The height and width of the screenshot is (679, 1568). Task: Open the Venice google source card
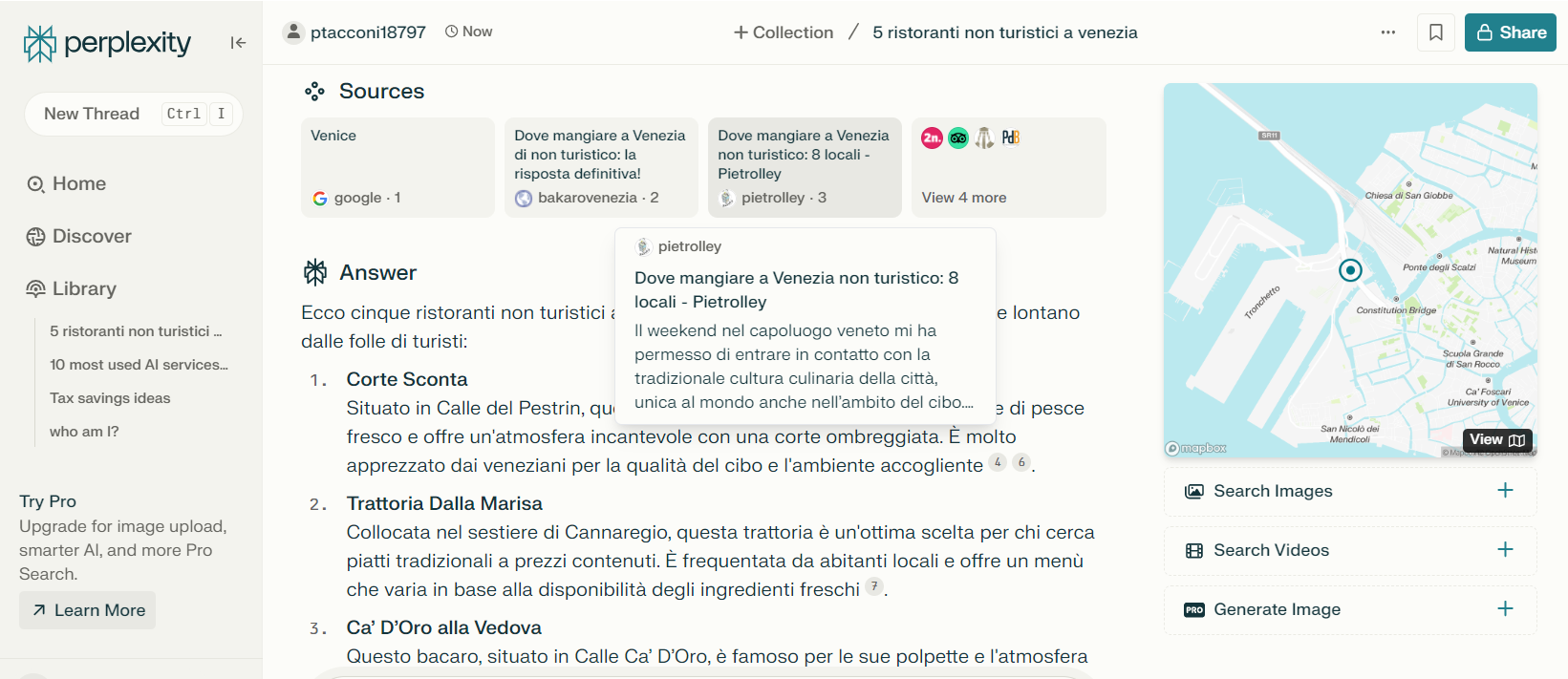pos(397,167)
